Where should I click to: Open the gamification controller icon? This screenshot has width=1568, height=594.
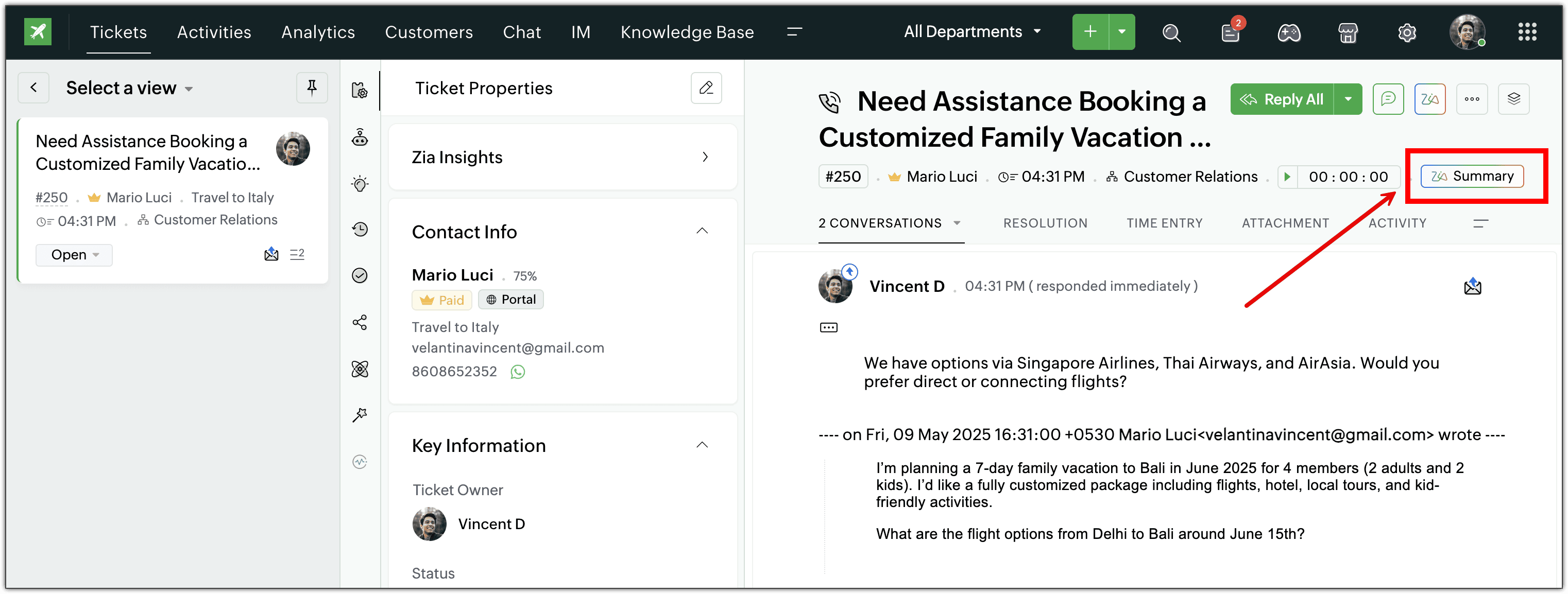tap(1289, 32)
